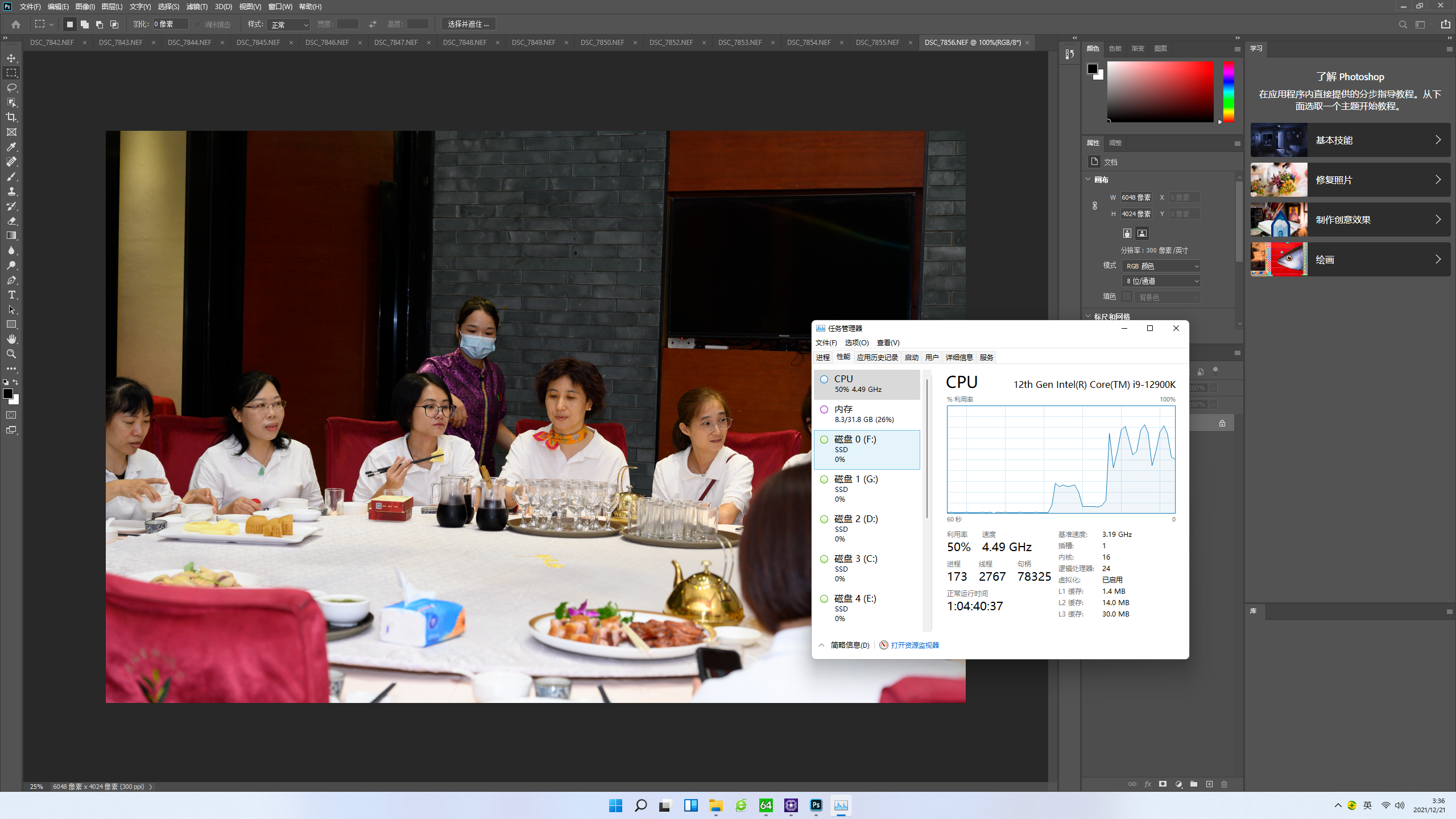1456x819 pixels.
Task: Collapse the Canvas section in Properties
Action: click(x=1089, y=179)
